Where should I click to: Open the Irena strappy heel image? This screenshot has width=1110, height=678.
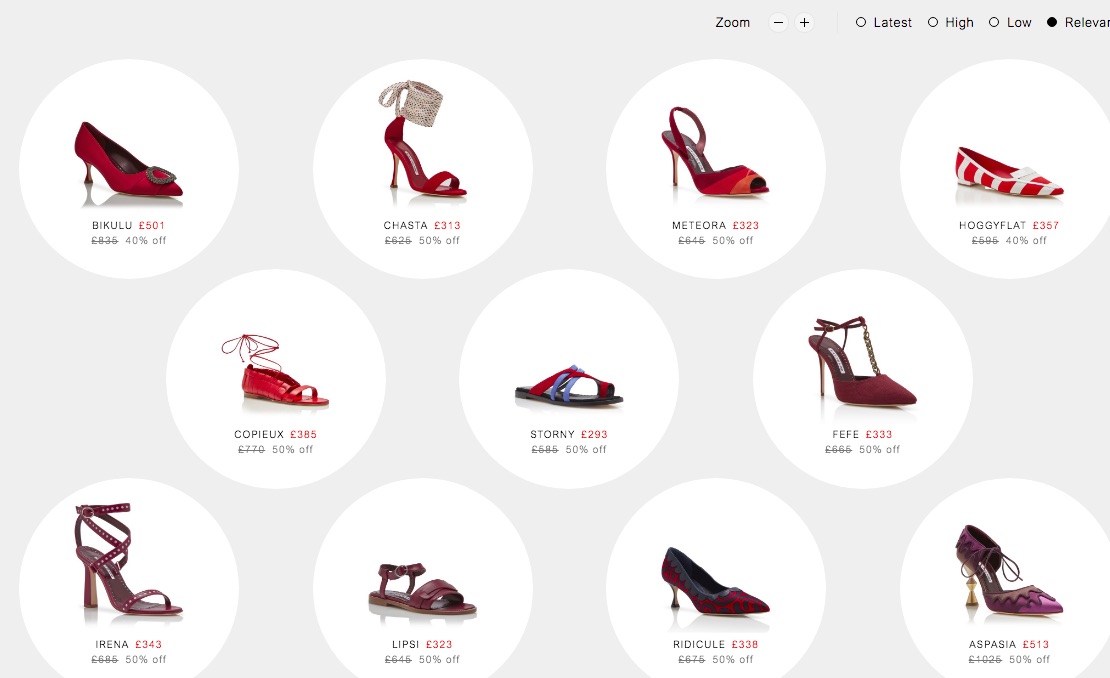click(128, 559)
